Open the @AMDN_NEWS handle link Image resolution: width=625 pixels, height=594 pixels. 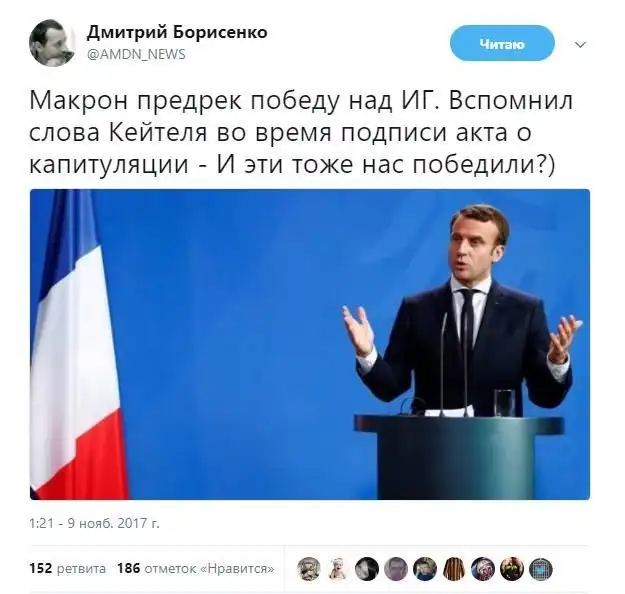tap(136, 54)
